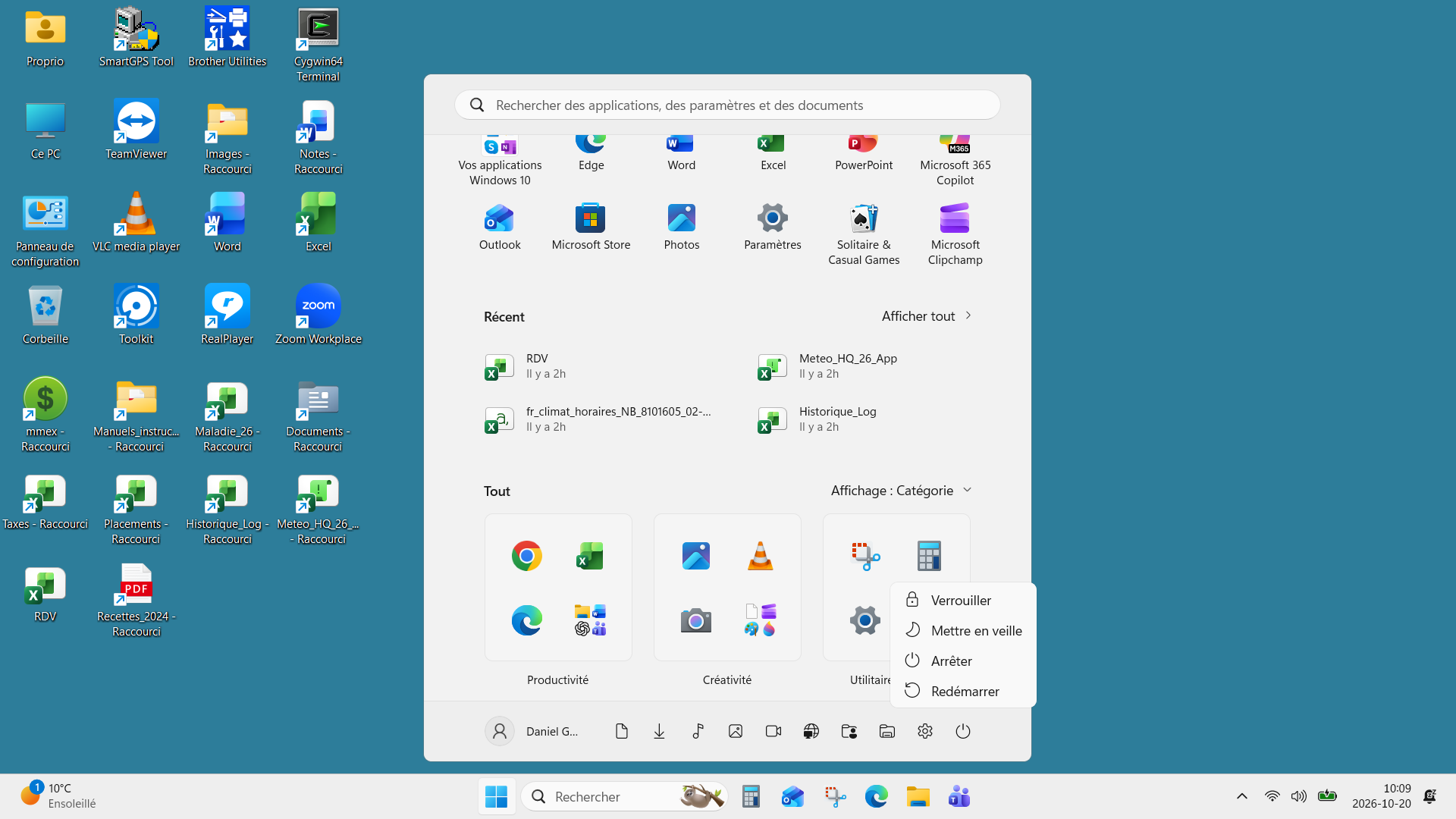Open Calculator in Utilitaires group
The height and width of the screenshot is (819, 1456).
[929, 556]
